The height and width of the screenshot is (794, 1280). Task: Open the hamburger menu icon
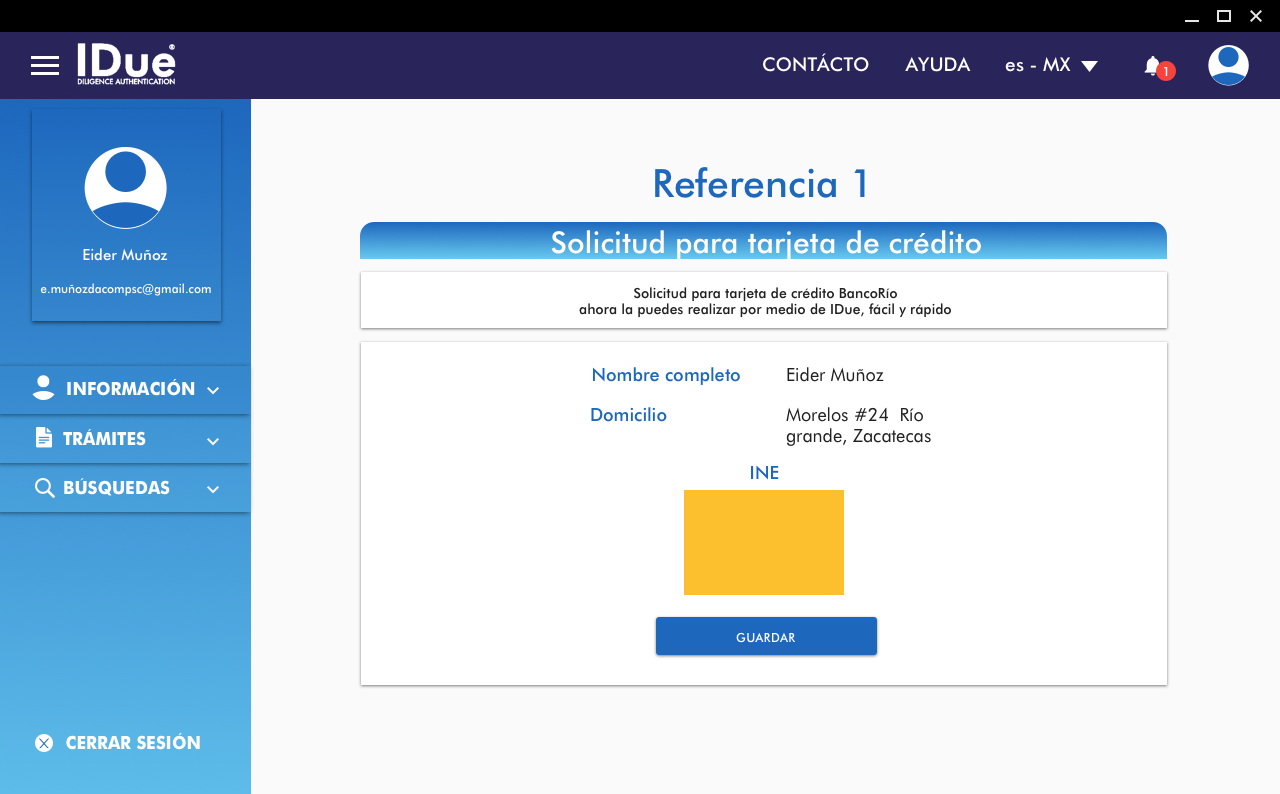(x=45, y=66)
